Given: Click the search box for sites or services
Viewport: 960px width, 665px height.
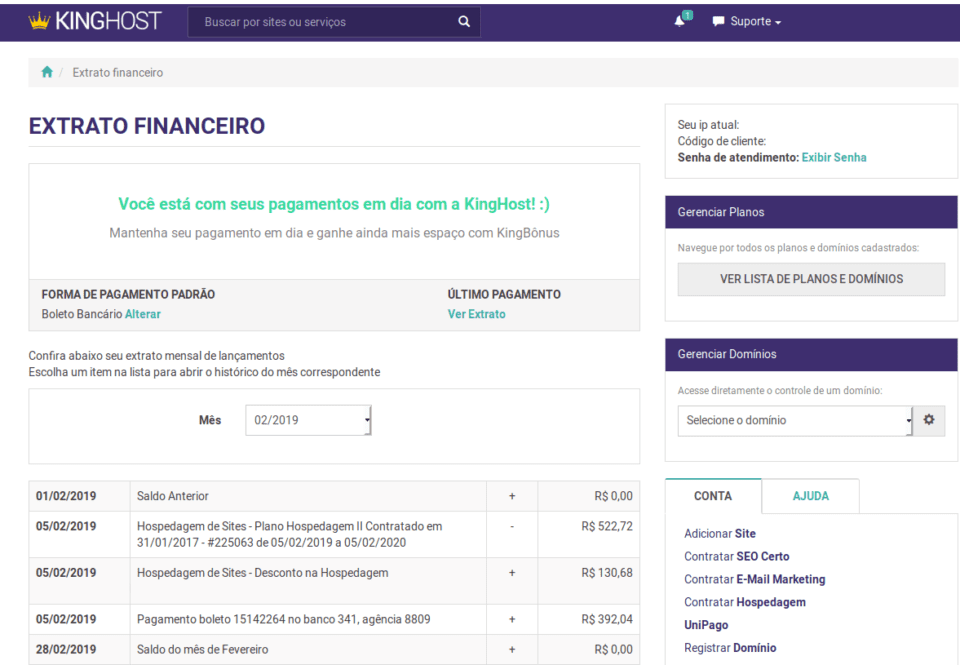Looking at the screenshot, I should point(334,21).
